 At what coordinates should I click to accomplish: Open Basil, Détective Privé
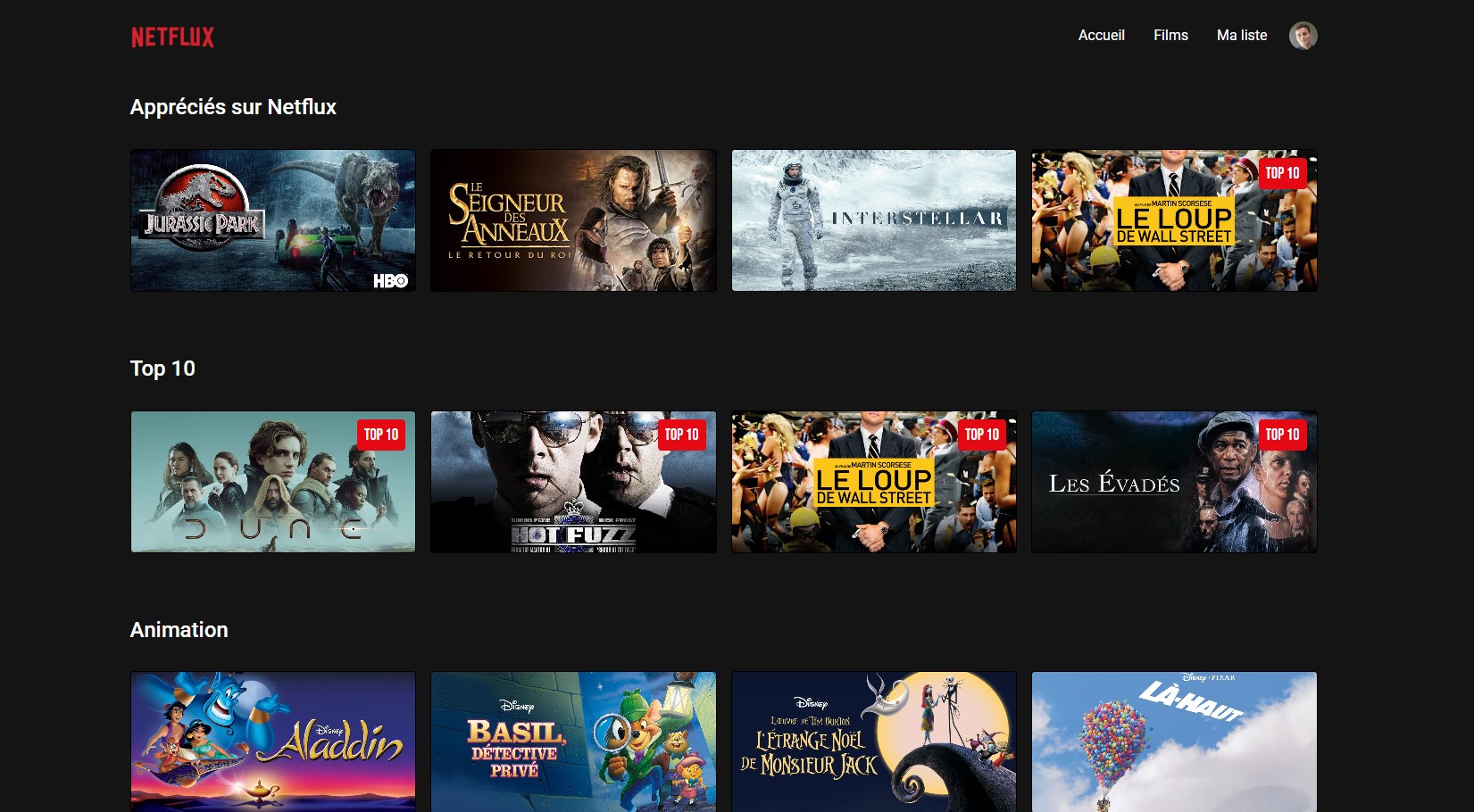[x=573, y=742]
